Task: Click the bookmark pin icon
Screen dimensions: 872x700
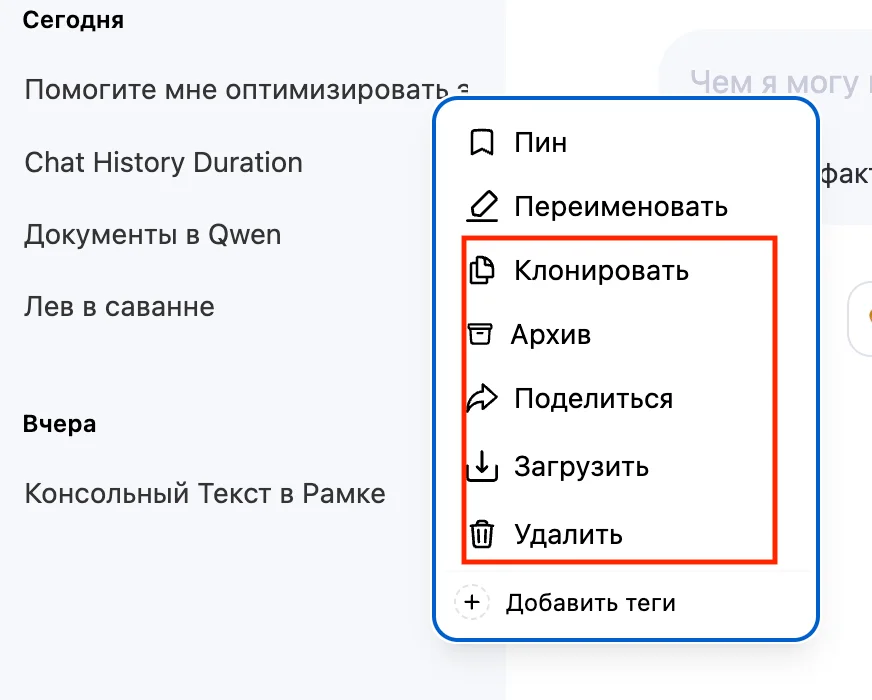Action: pos(482,143)
